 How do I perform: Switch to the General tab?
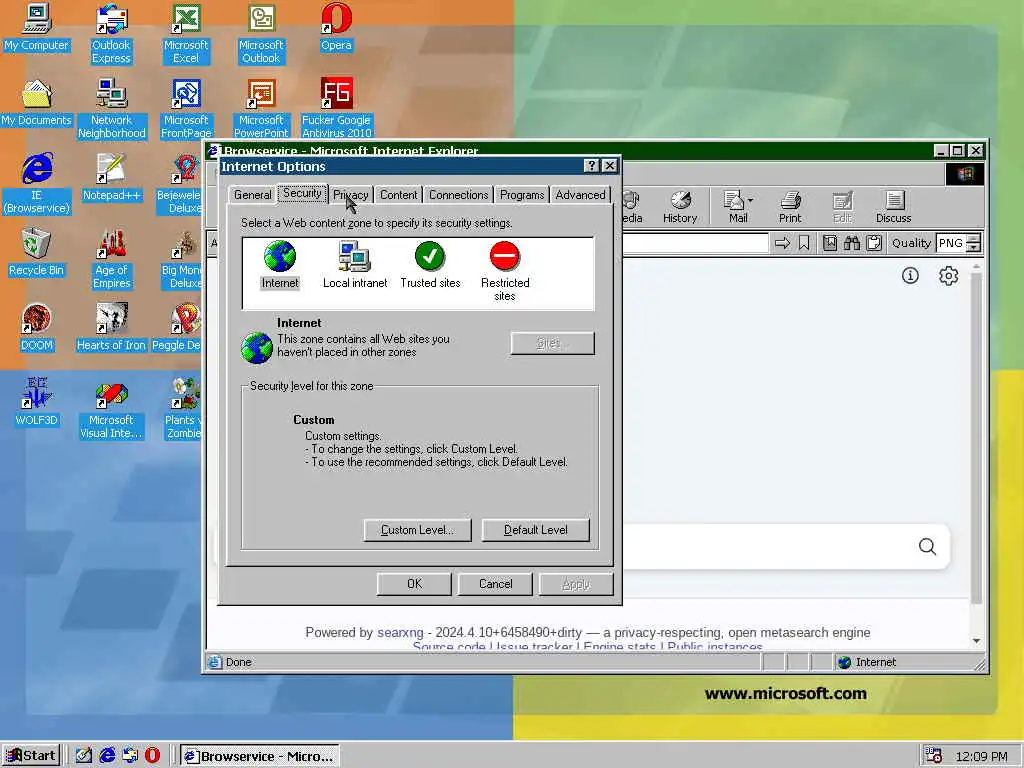pyautogui.click(x=252, y=195)
